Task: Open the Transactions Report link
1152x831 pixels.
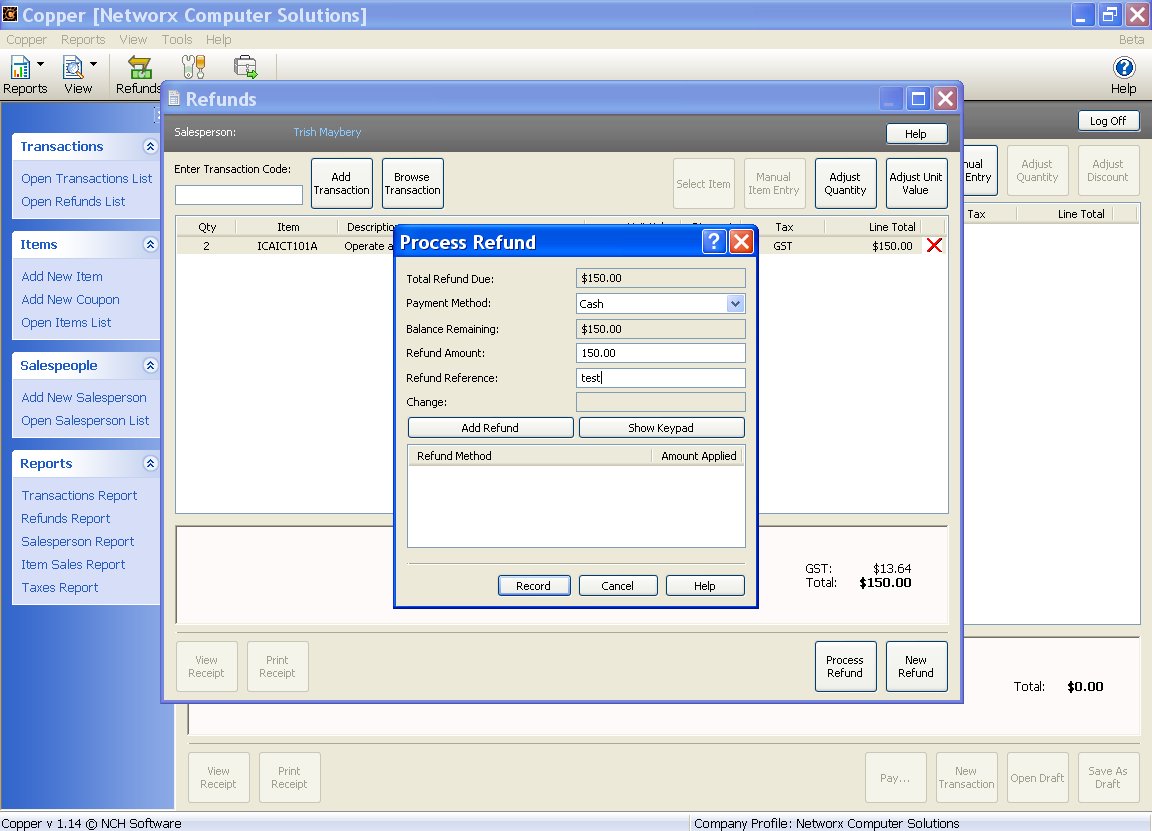Action: pyautogui.click(x=79, y=495)
